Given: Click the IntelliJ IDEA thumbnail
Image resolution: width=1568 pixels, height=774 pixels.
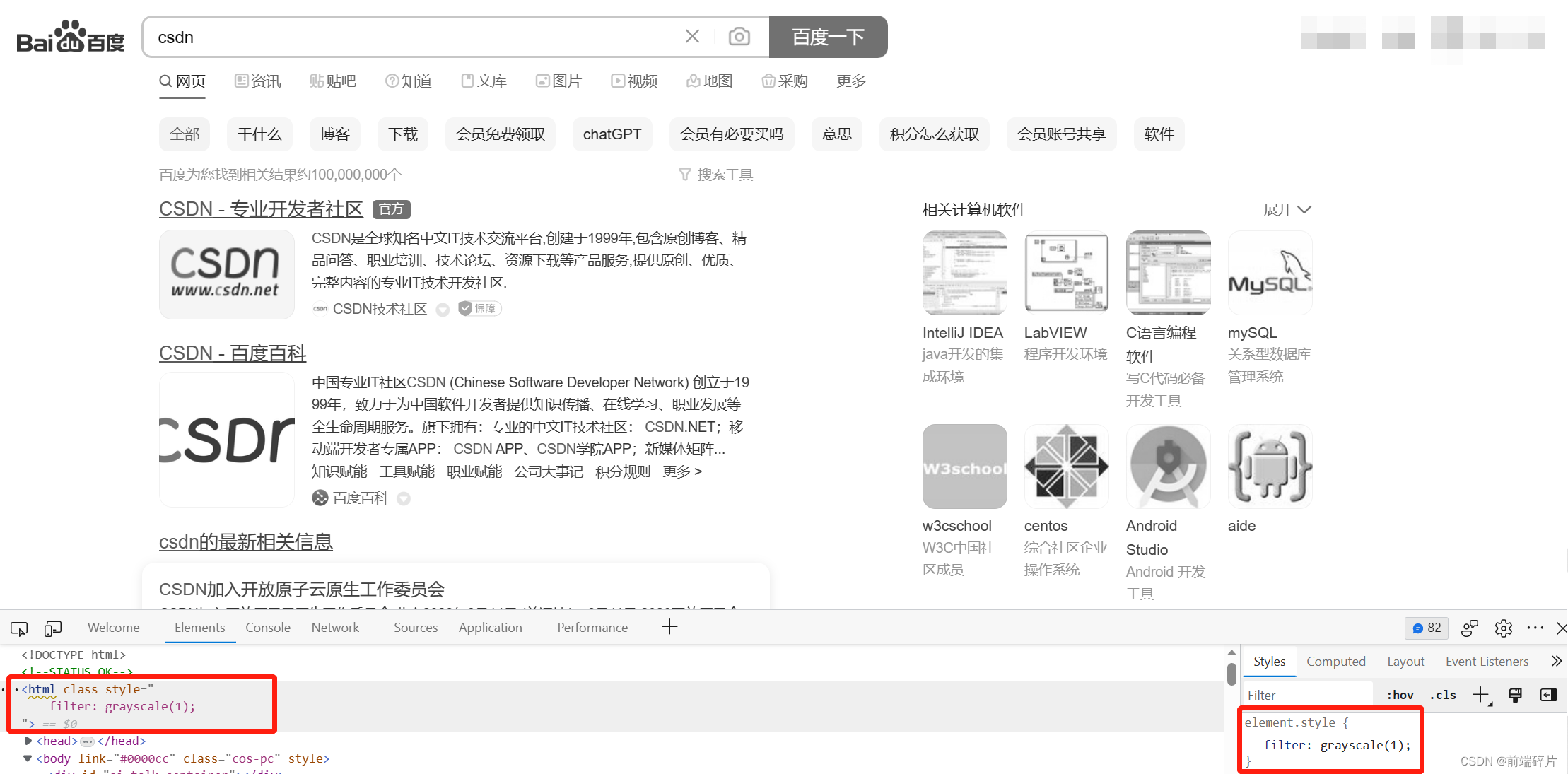Looking at the screenshot, I should 964,273.
